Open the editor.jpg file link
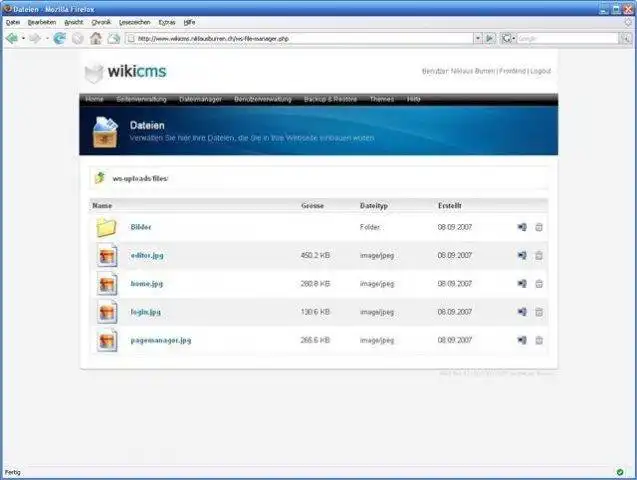Viewport: 637px width, 480px height. click(147, 255)
